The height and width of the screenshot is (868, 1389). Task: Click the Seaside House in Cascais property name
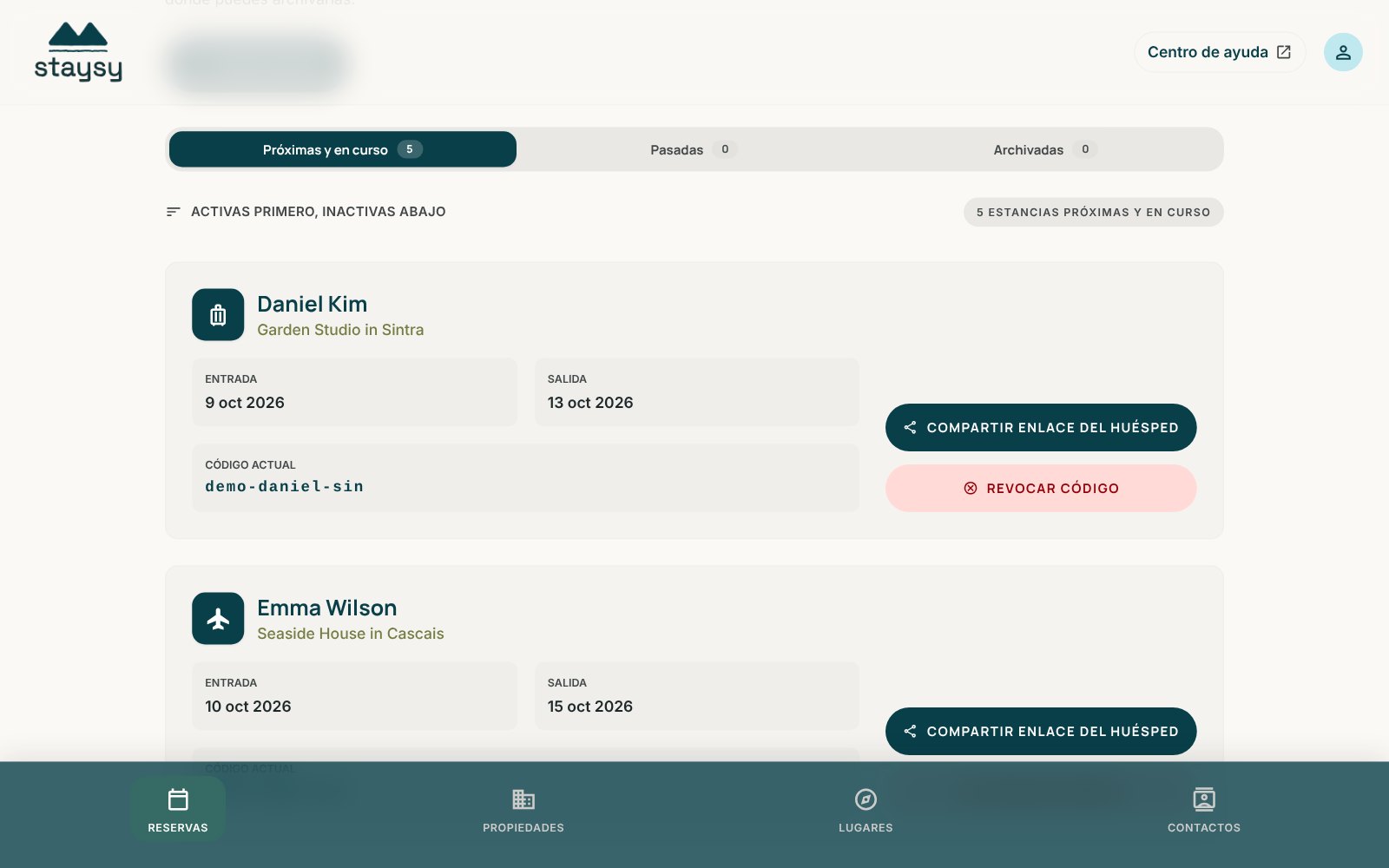(x=351, y=634)
